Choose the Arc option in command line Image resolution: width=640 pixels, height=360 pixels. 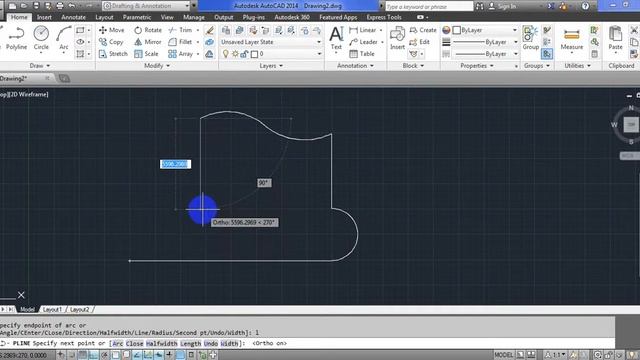point(118,343)
